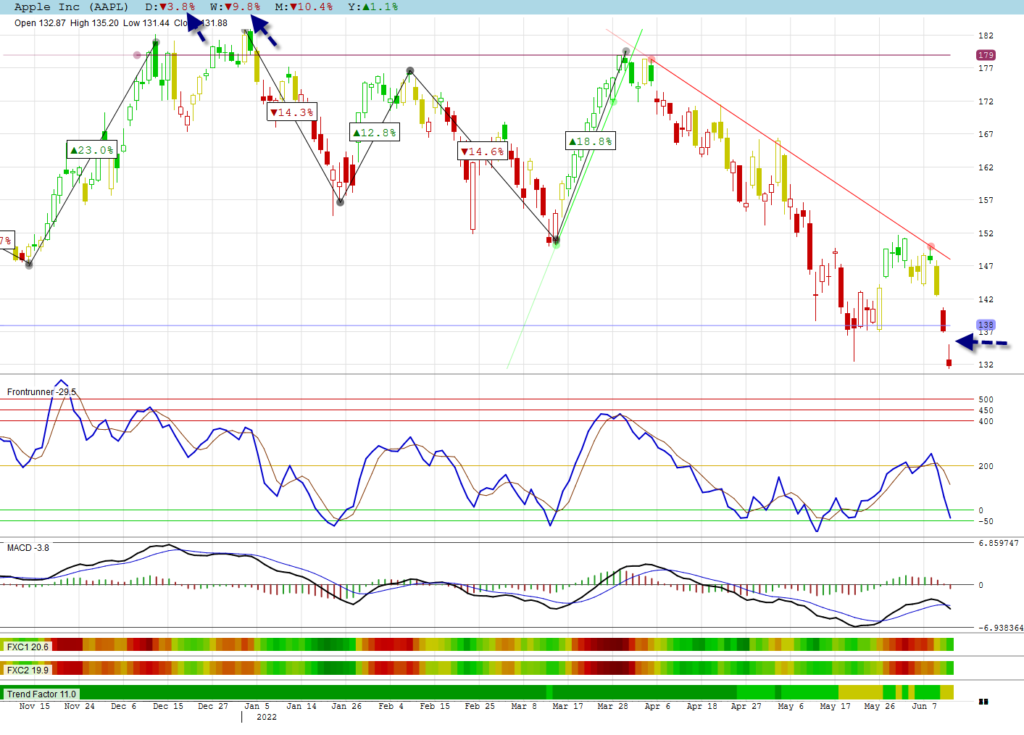Click the Feb 15 date label
The width and height of the screenshot is (1024, 735).
pyautogui.click(x=436, y=706)
